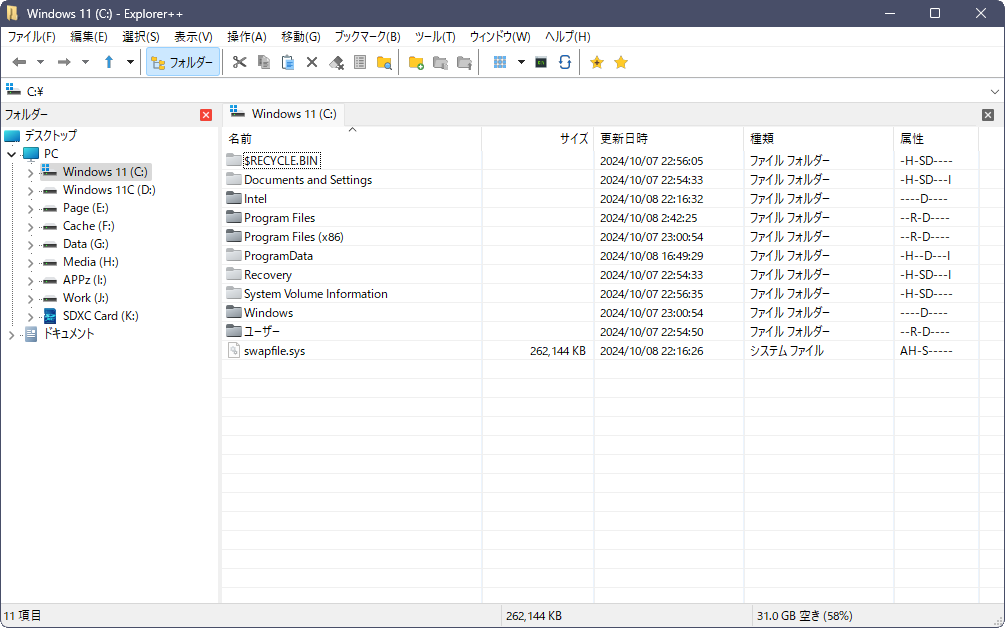Open the 選択(S) menu
This screenshot has height=628, width=1005.
[141, 37]
